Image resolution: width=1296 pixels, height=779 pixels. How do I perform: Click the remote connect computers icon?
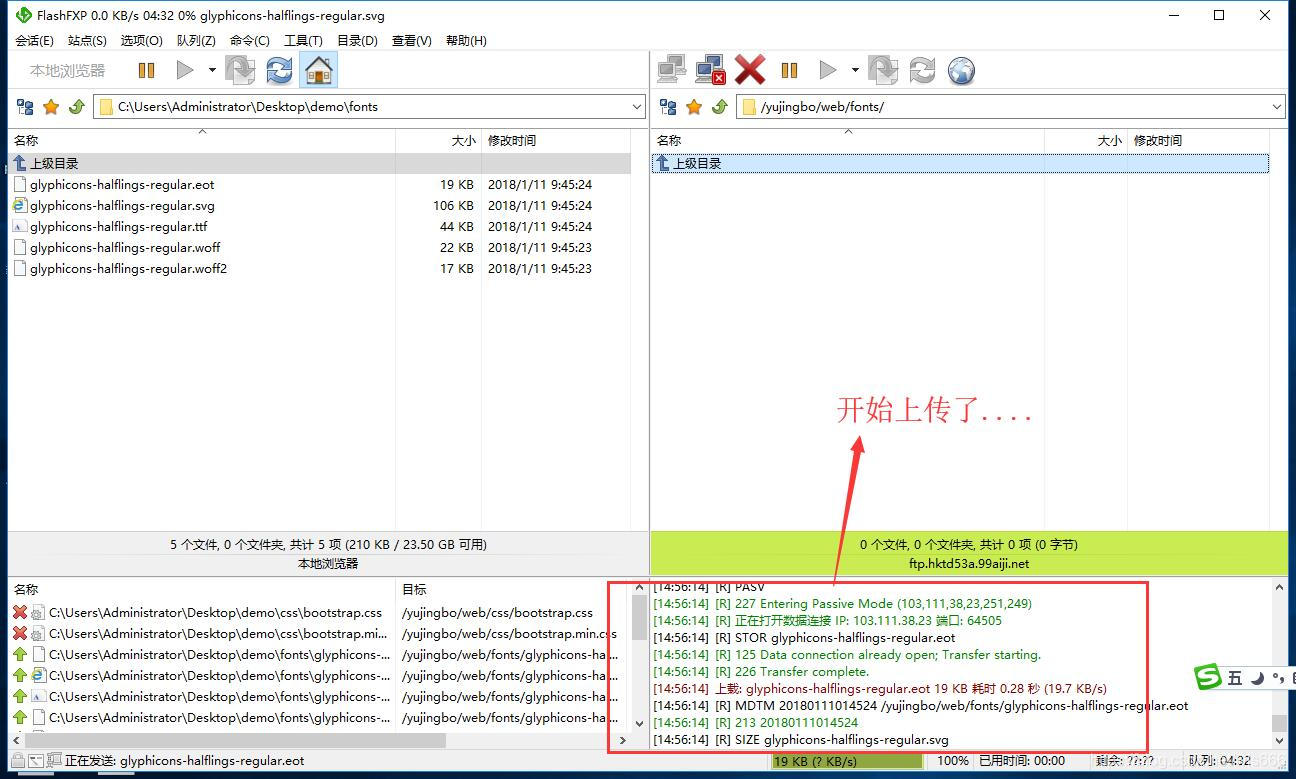(x=672, y=70)
